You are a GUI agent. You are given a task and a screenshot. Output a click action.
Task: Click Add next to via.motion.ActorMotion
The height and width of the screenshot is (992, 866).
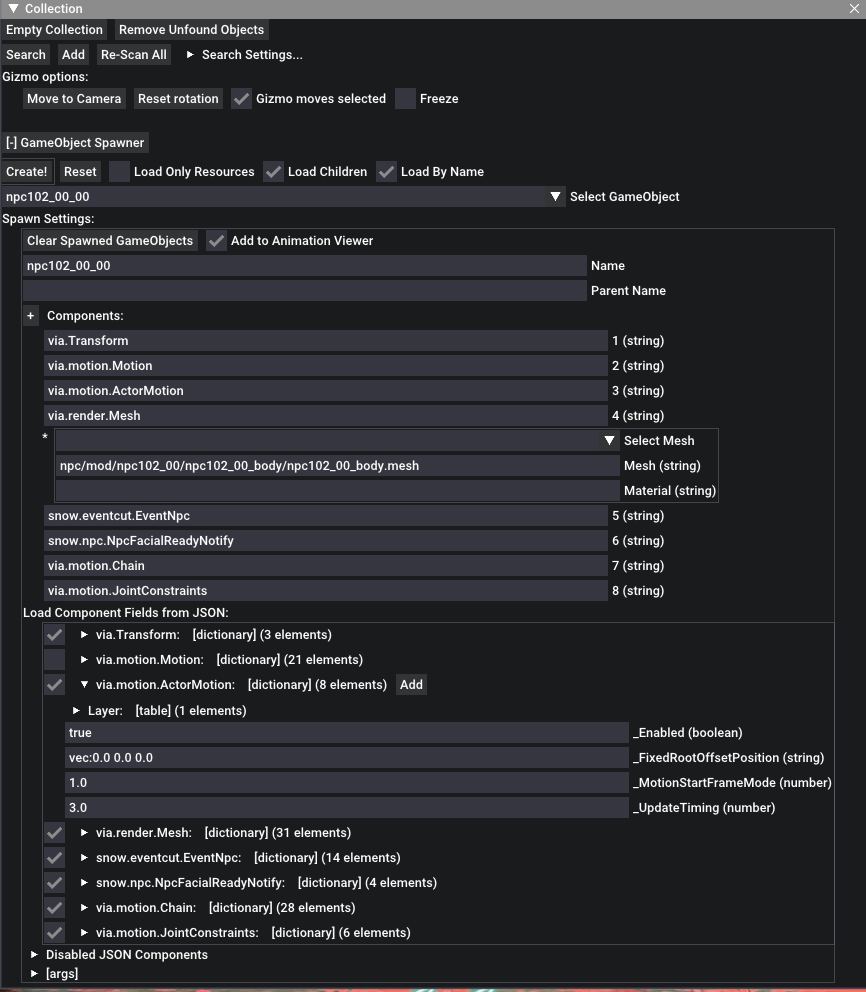click(x=411, y=685)
